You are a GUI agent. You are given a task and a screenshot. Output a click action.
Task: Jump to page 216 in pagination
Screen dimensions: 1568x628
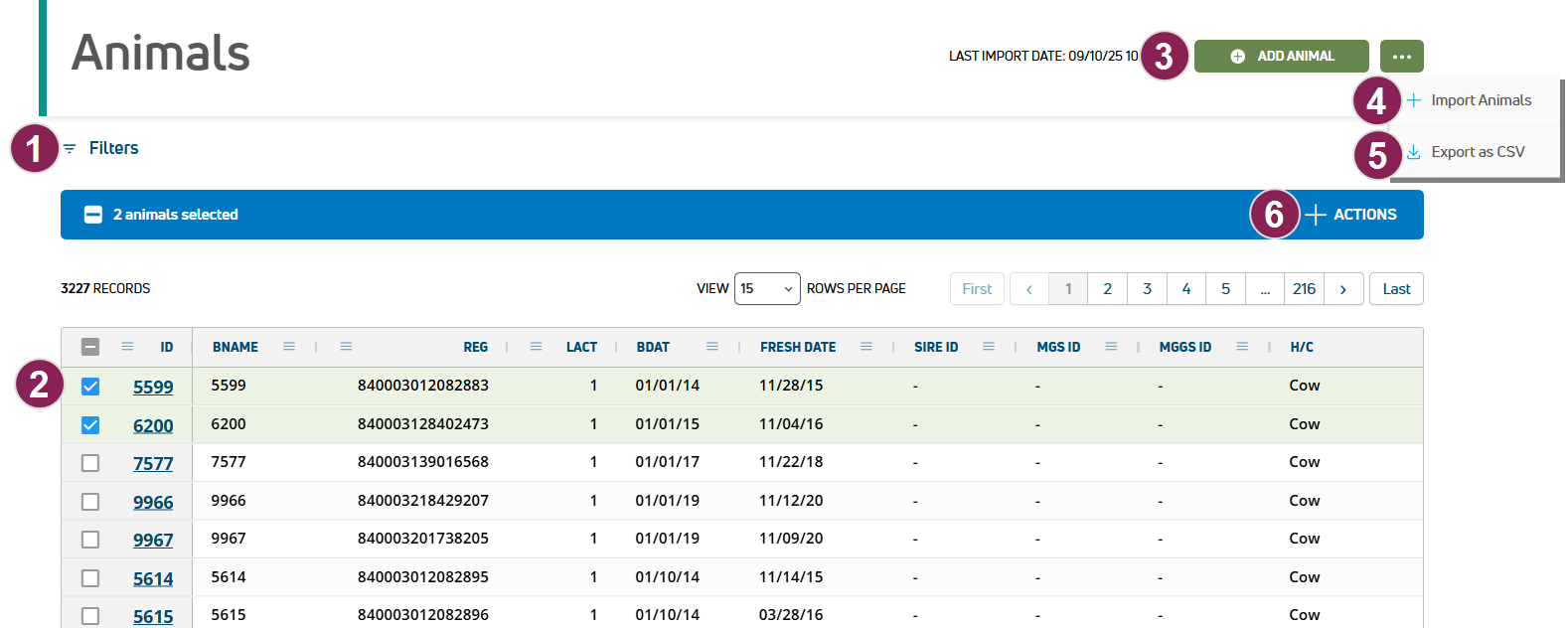point(1304,289)
